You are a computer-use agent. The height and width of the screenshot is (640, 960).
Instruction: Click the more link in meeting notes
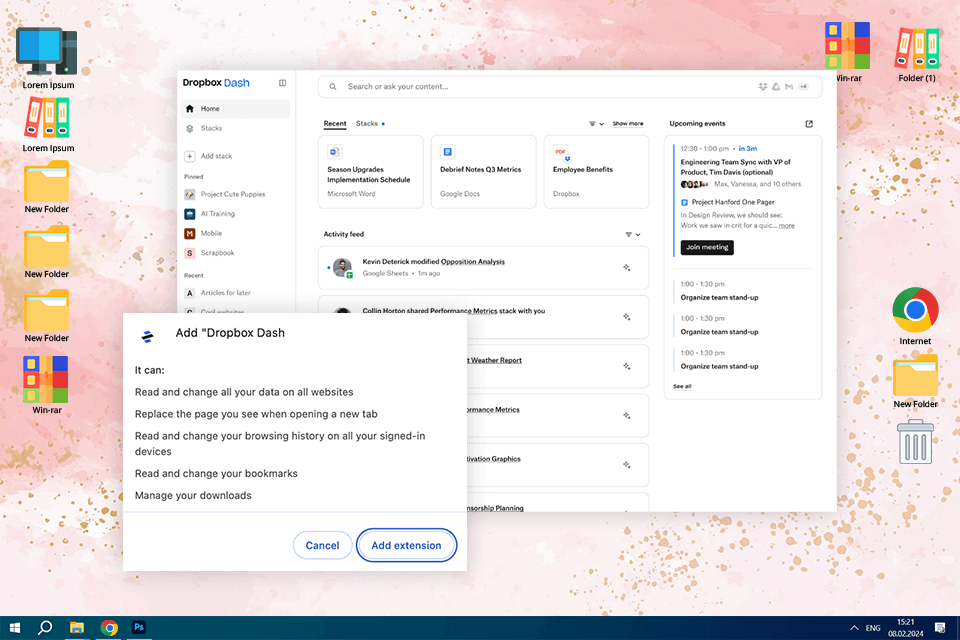(786, 225)
